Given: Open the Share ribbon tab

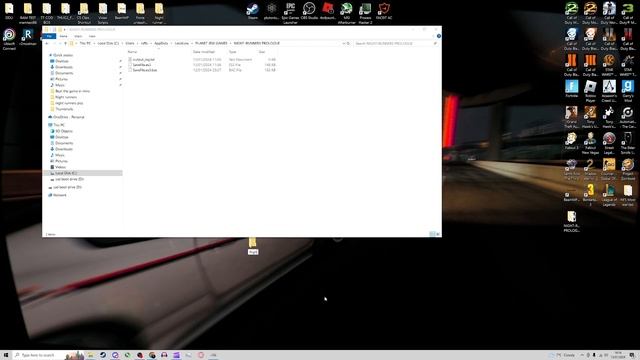Looking at the screenshot, I should [x=78, y=36].
